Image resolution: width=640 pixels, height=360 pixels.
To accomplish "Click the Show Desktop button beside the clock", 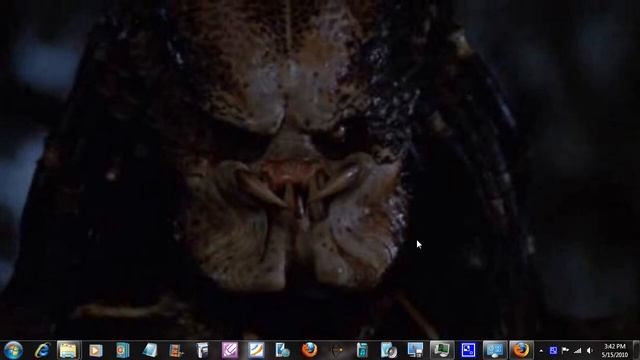I will point(636,350).
